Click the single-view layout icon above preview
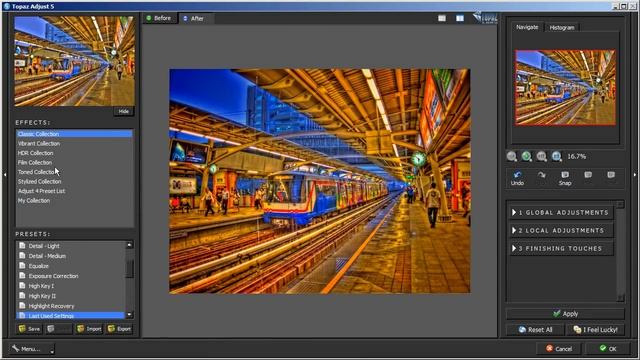640x360 pixels. coord(442,18)
